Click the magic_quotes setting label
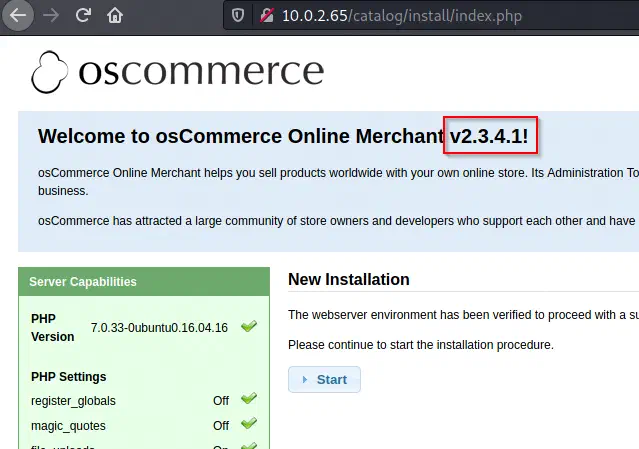Viewport: 639px width, 449px height. (68, 426)
